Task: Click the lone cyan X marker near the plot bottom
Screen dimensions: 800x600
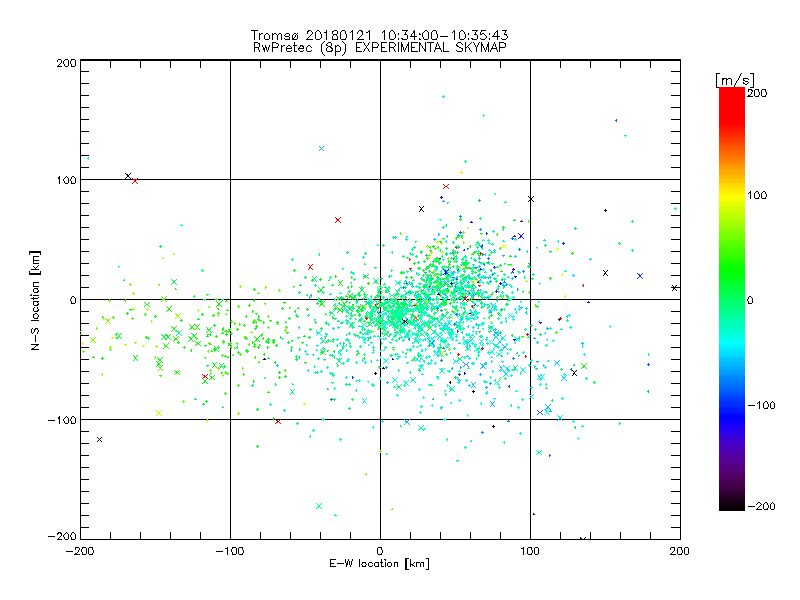Action: (x=319, y=506)
